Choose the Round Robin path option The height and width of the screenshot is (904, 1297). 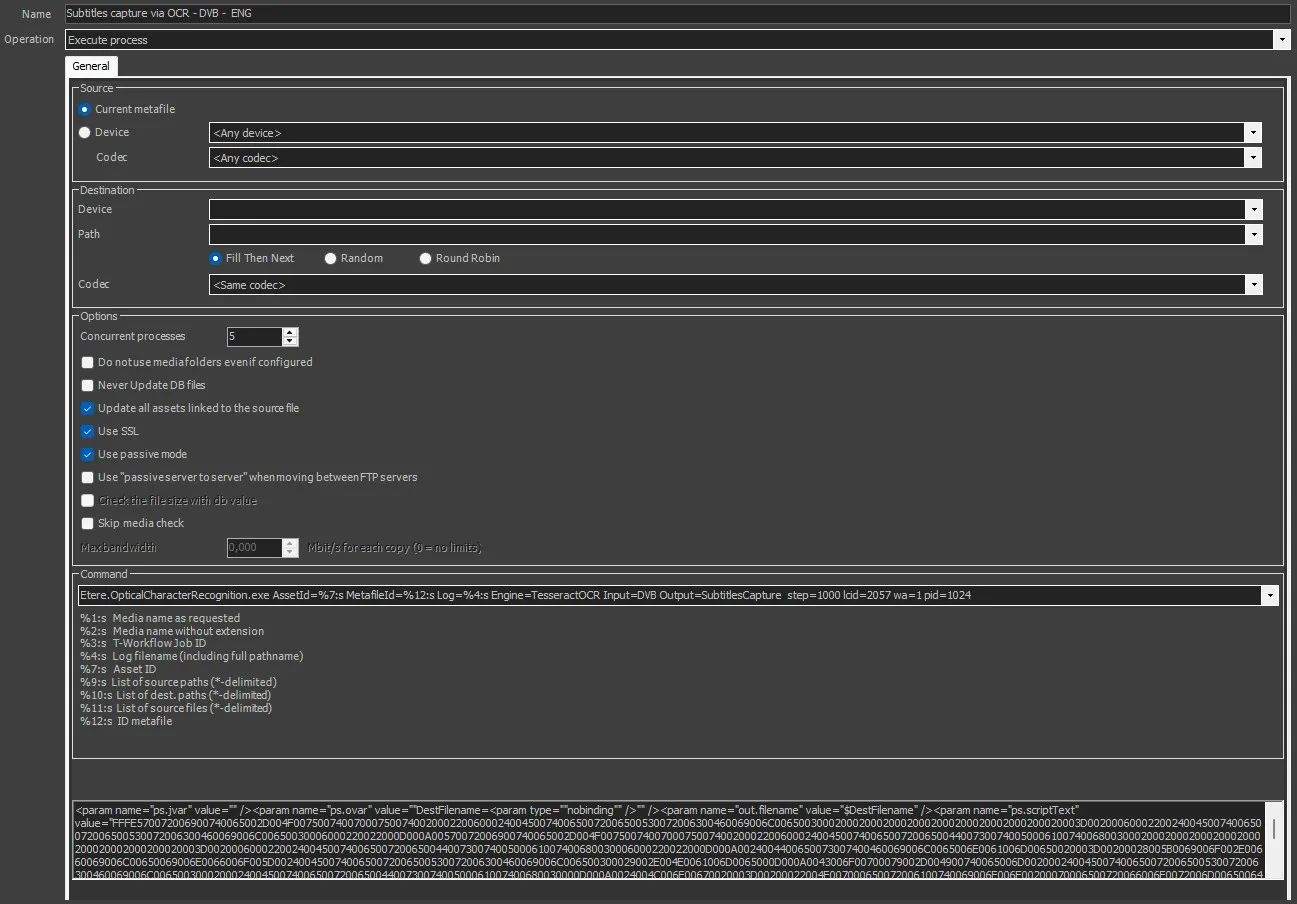tap(426, 258)
